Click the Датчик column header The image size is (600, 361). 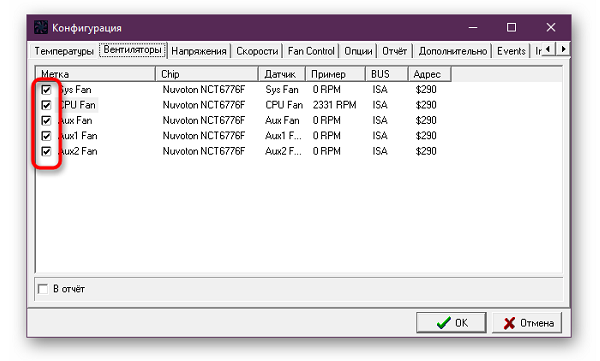(x=282, y=74)
